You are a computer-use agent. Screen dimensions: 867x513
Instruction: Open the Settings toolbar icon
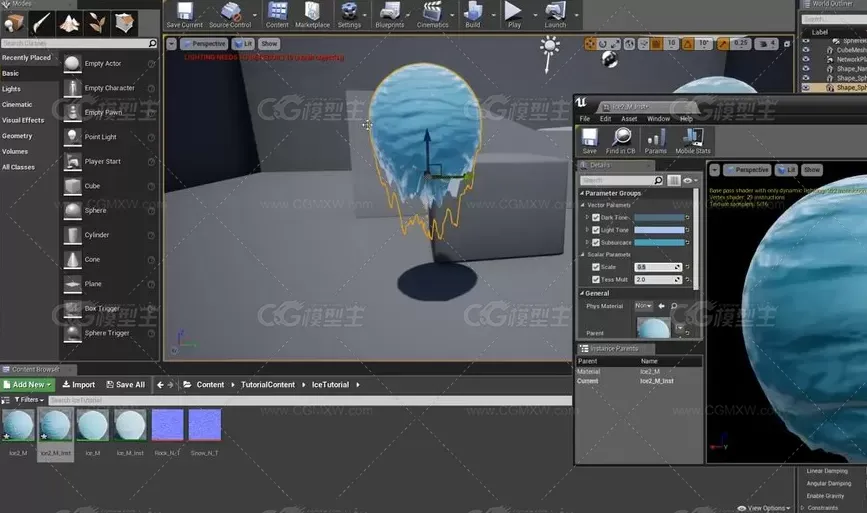pos(349,15)
